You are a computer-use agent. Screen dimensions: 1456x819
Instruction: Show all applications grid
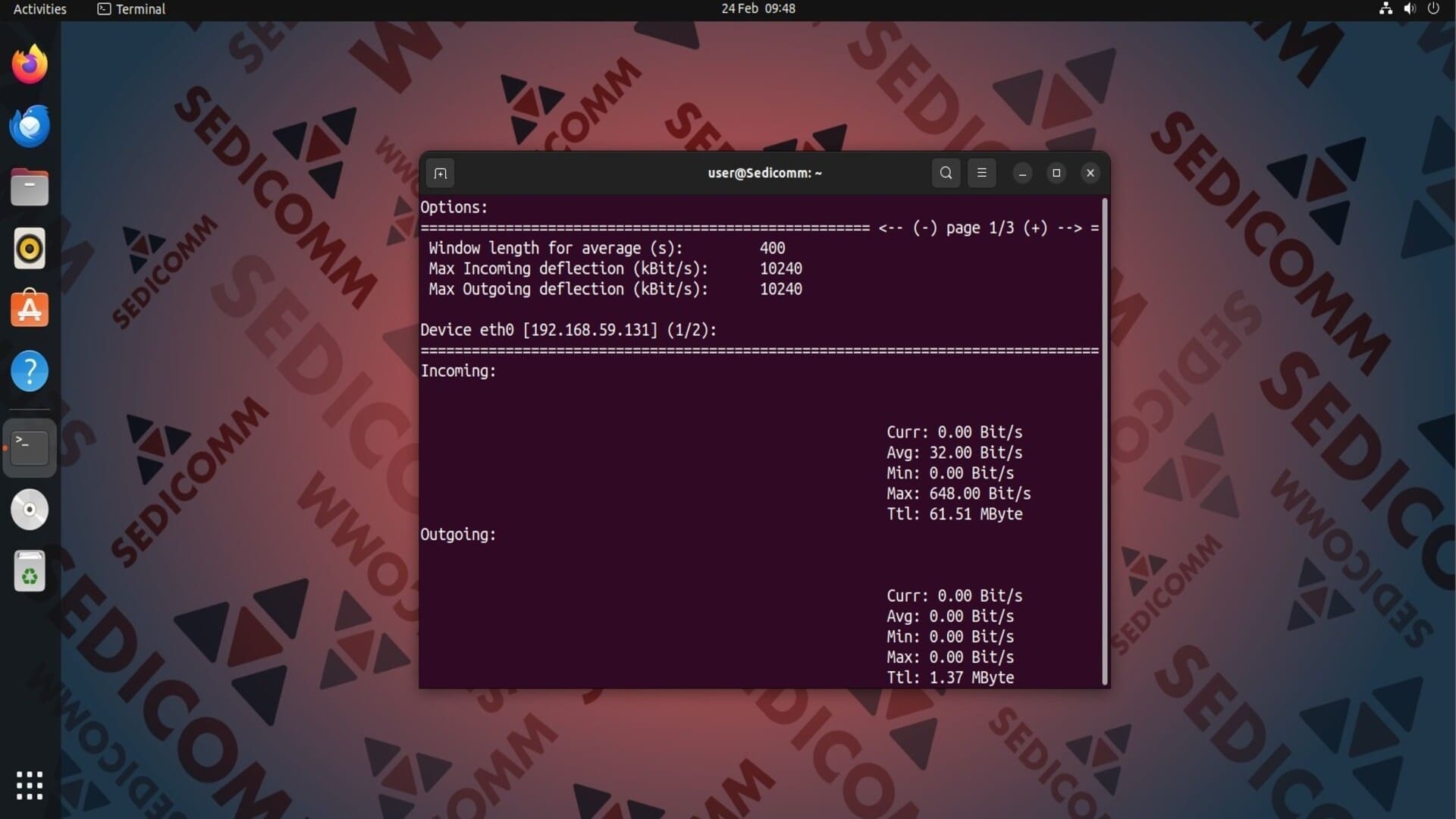tap(30, 786)
